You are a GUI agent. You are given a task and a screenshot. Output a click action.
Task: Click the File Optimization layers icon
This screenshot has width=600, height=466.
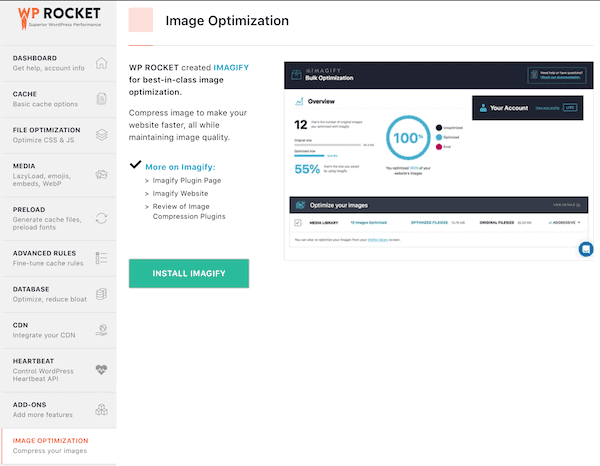point(101,135)
